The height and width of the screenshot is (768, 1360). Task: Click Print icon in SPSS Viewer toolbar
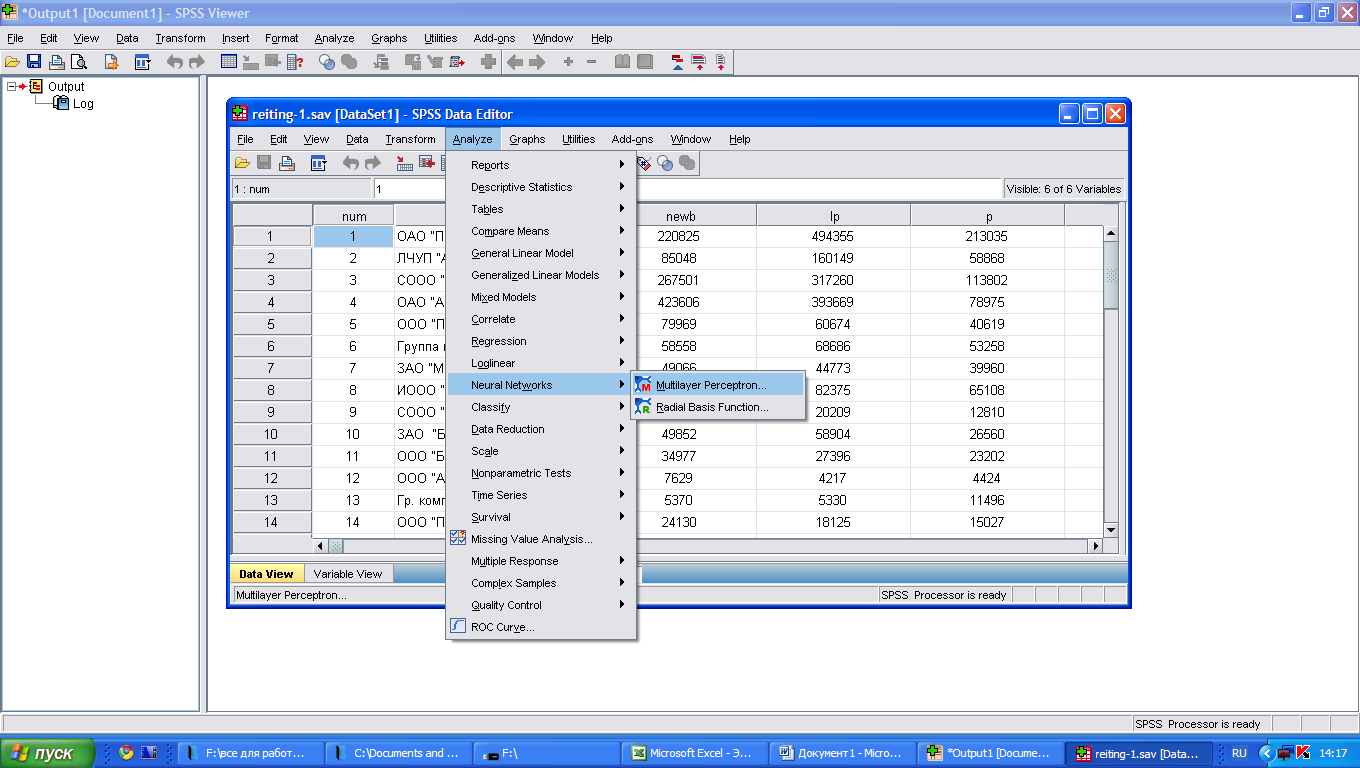point(57,62)
